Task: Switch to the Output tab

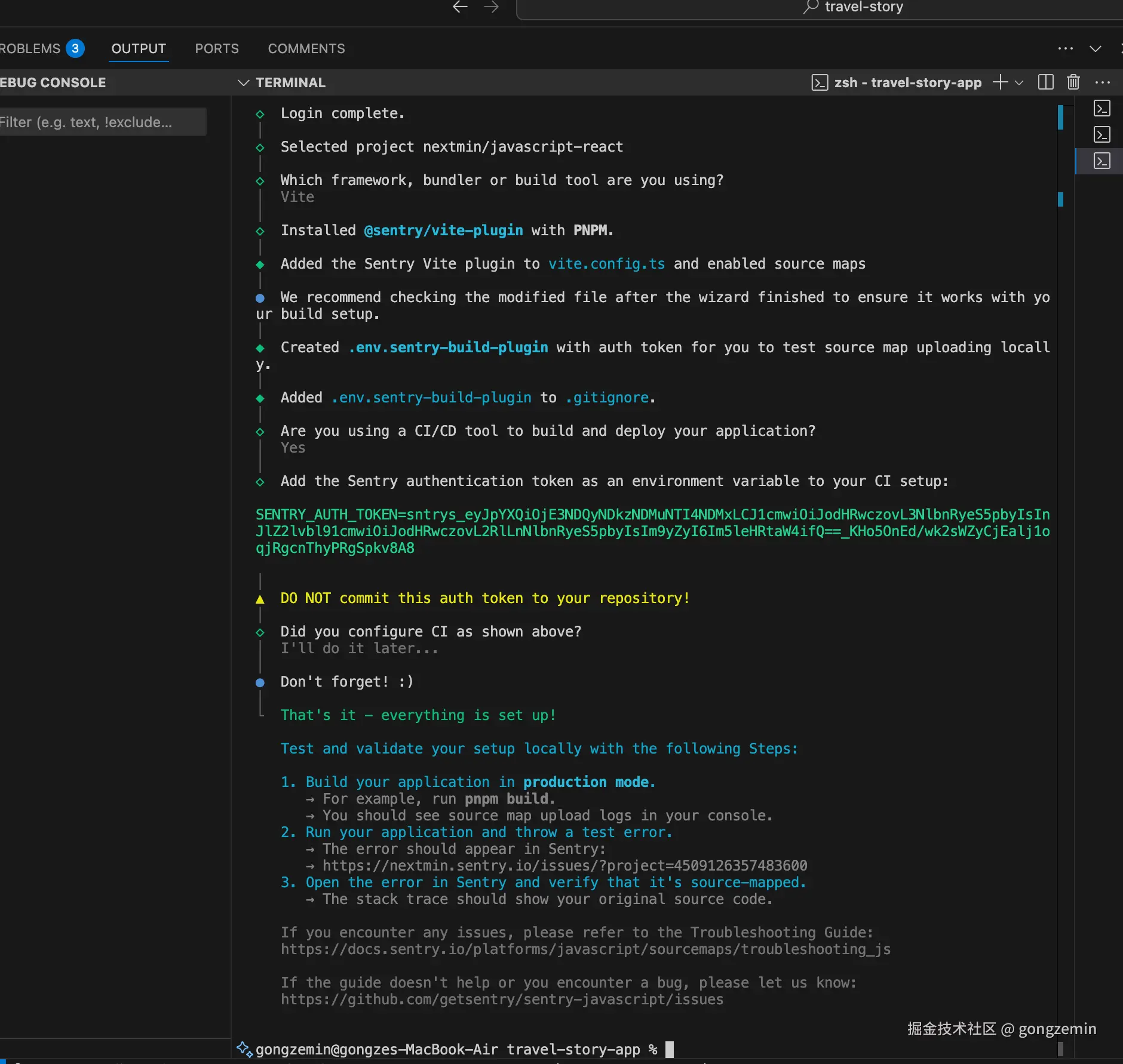Action: pyautogui.click(x=139, y=48)
